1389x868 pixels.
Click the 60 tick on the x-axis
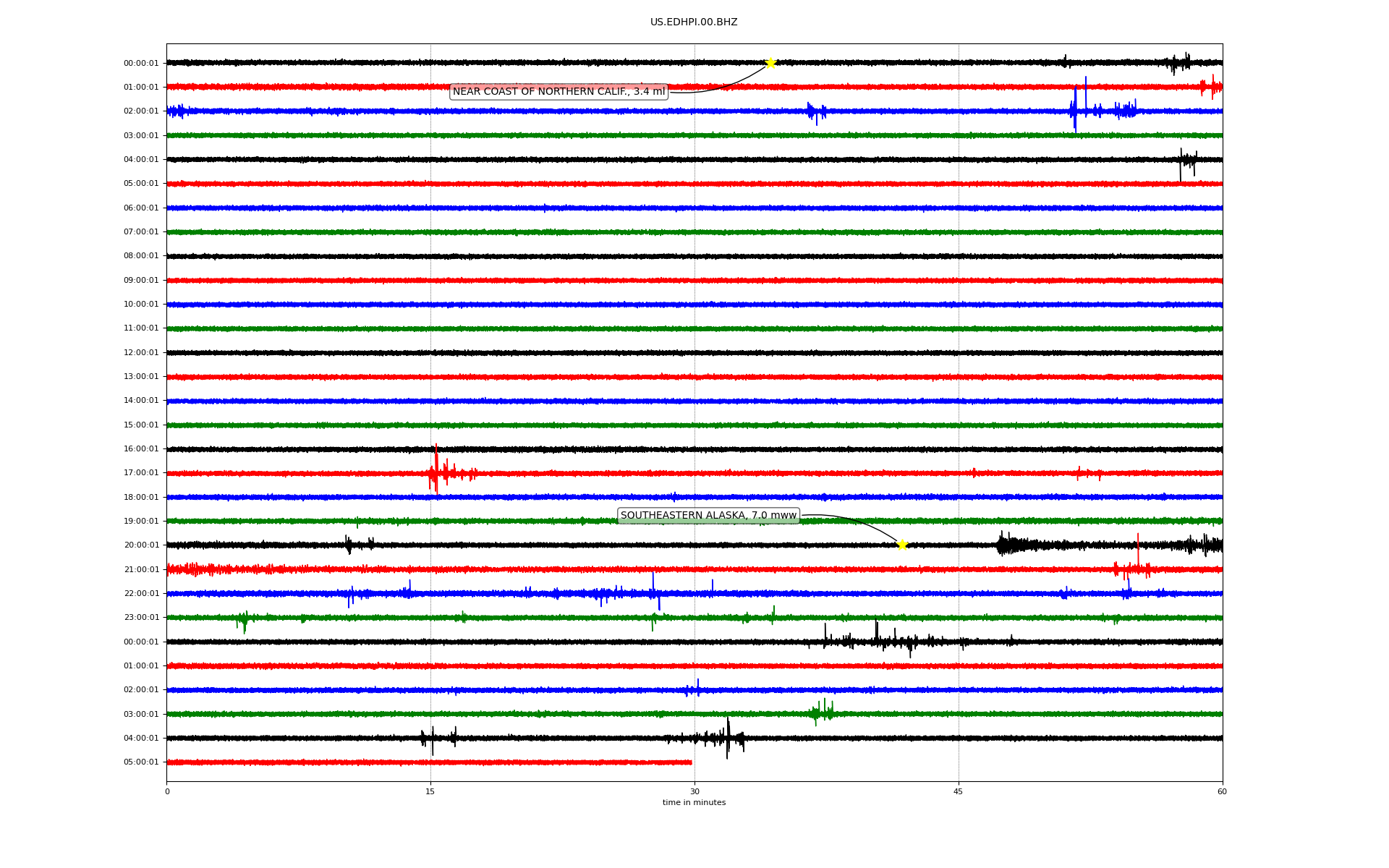(1222, 791)
